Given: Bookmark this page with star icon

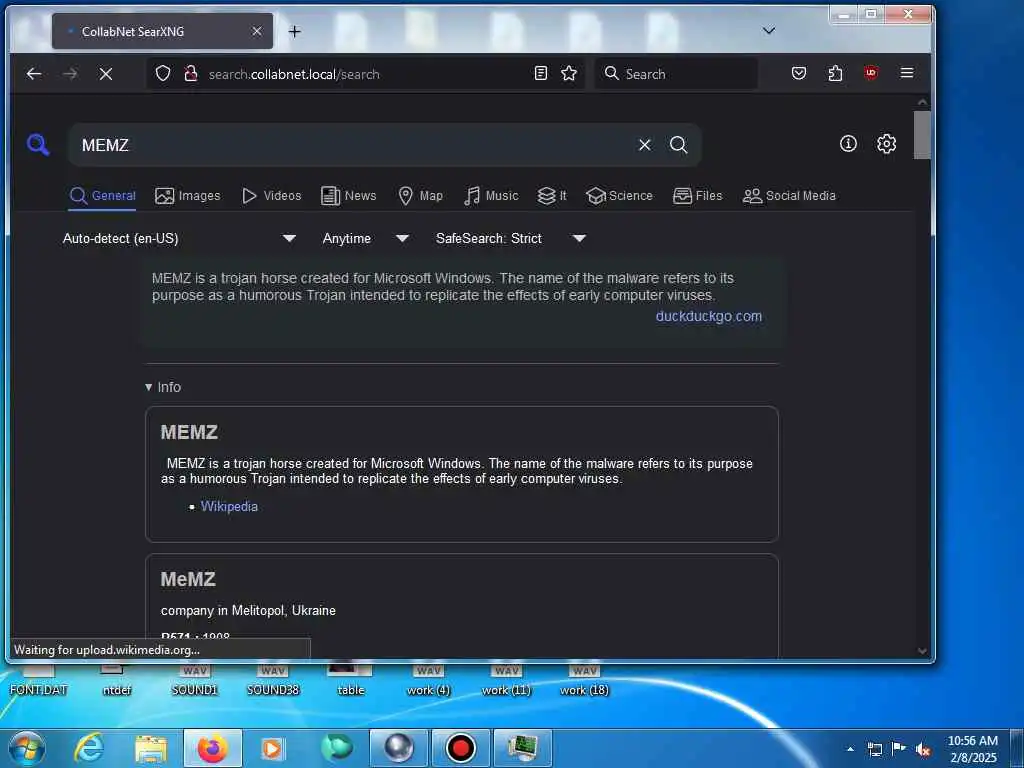Looking at the screenshot, I should (569, 73).
